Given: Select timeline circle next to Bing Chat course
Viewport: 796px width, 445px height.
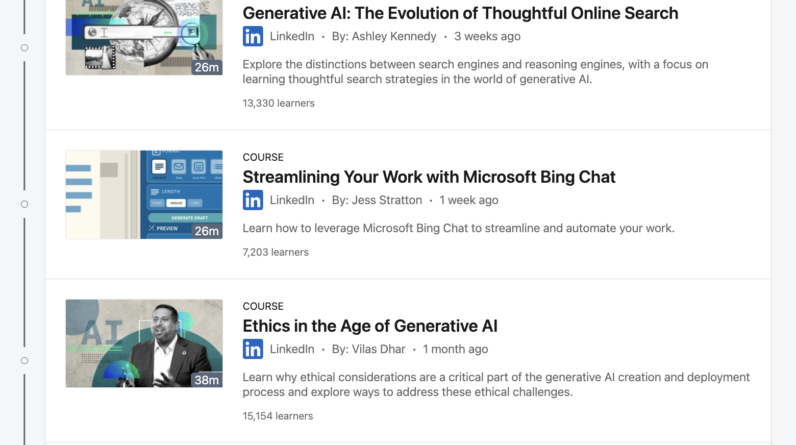Looking at the screenshot, I should pyautogui.click(x=24, y=204).
